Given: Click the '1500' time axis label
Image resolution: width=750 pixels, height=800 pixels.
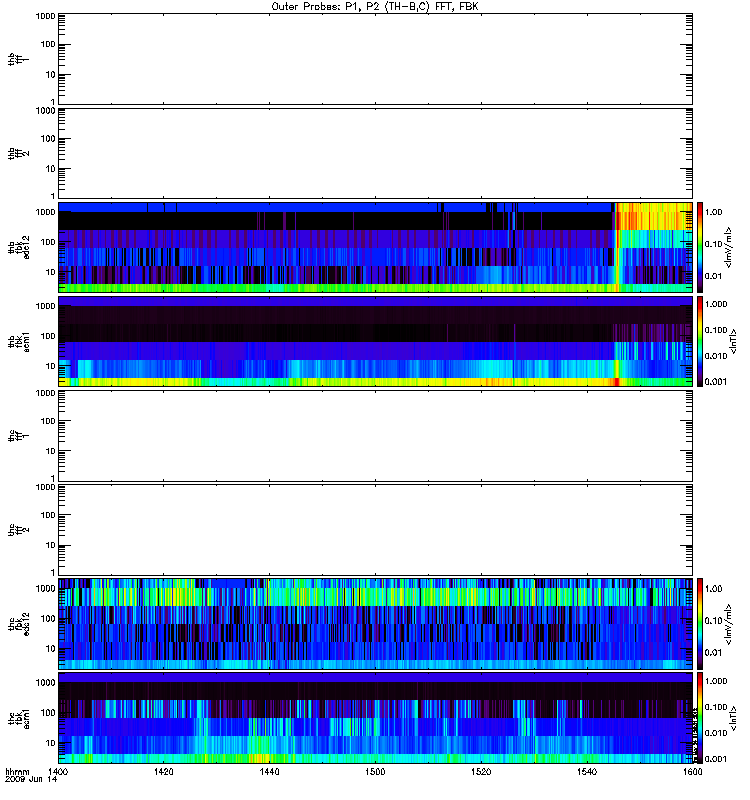Looking at the screenshot, I should point(375,771).
